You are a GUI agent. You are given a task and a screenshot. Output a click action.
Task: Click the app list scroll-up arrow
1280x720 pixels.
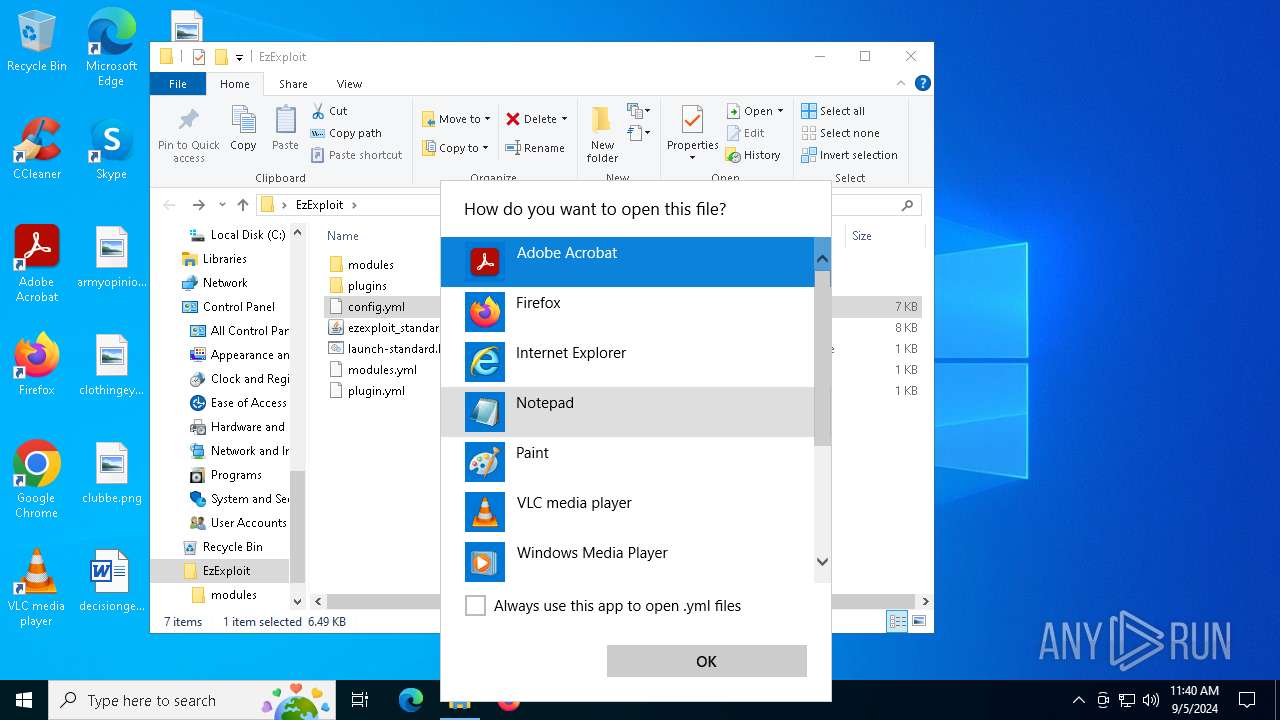click(x=822, y=260)
